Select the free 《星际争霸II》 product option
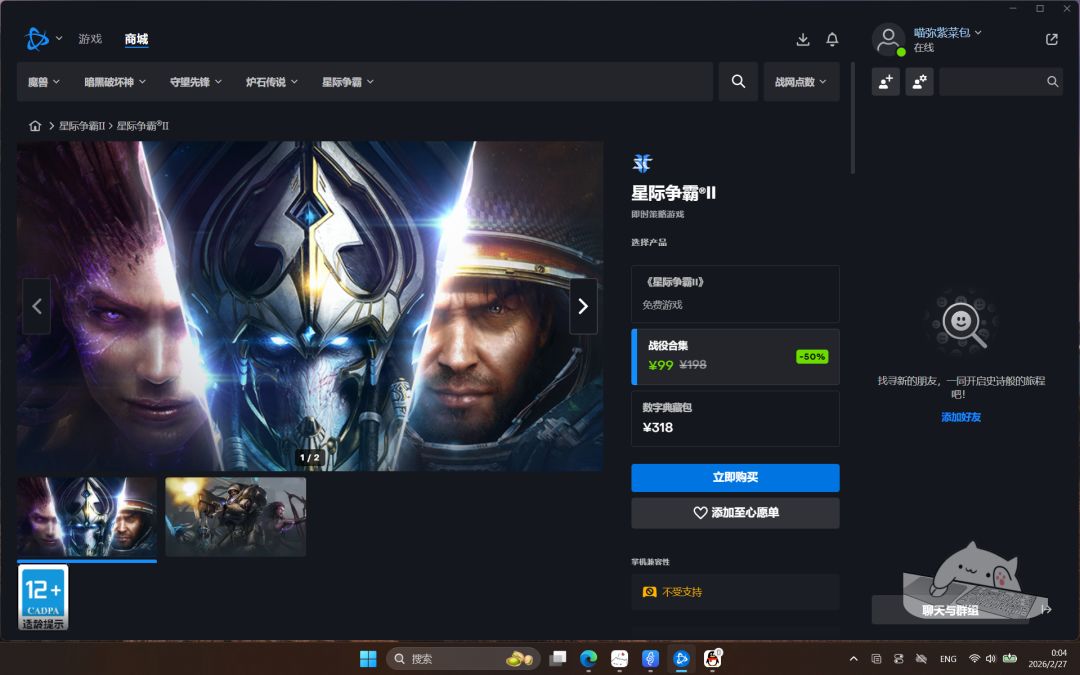The image size is (1080, 675). point(735,294)
